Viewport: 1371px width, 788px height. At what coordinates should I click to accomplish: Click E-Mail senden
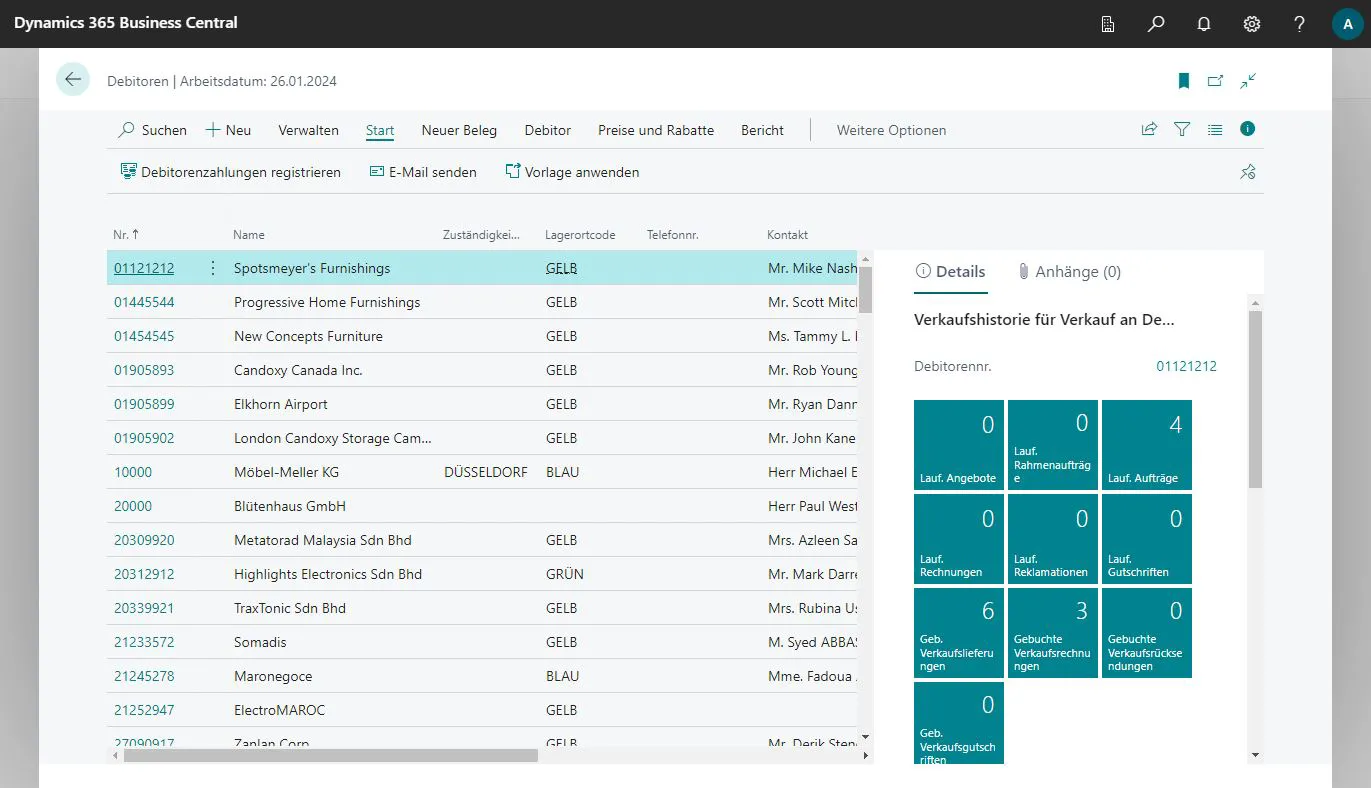tap(423, 172)
